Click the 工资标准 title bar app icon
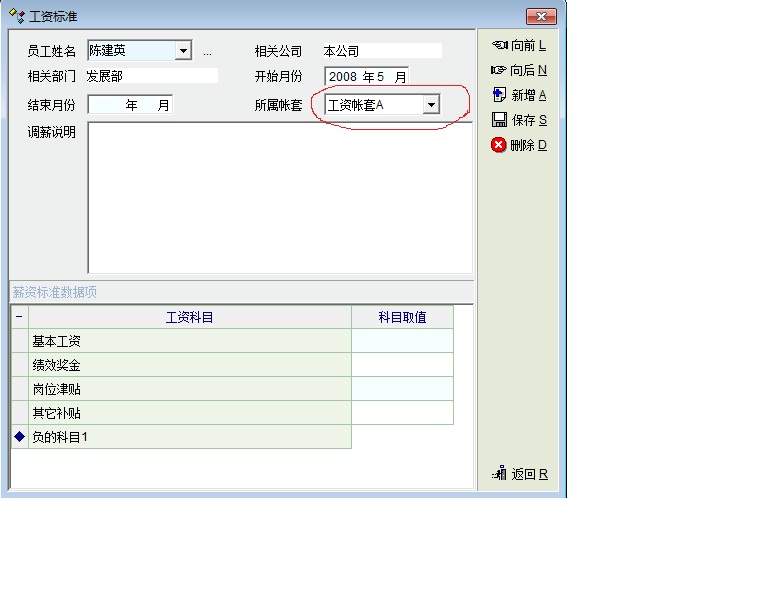 pyautogui.click(x=17, y=17)
